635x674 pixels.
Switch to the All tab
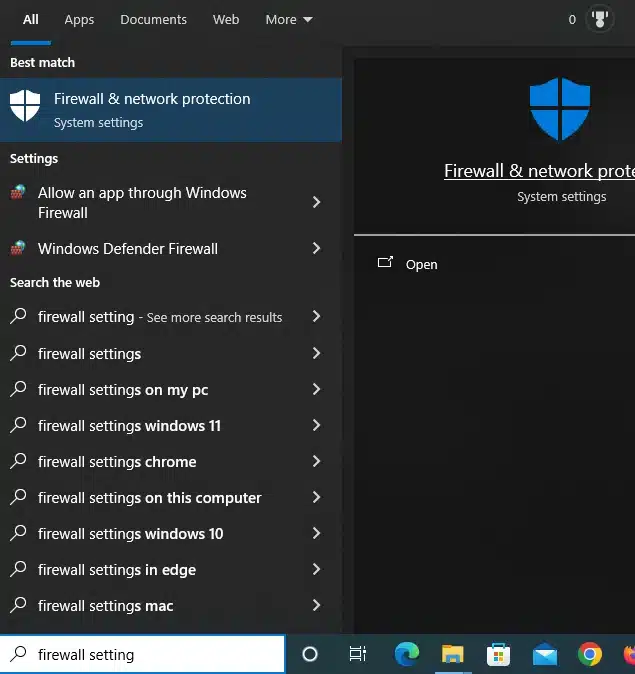point(31,20)
